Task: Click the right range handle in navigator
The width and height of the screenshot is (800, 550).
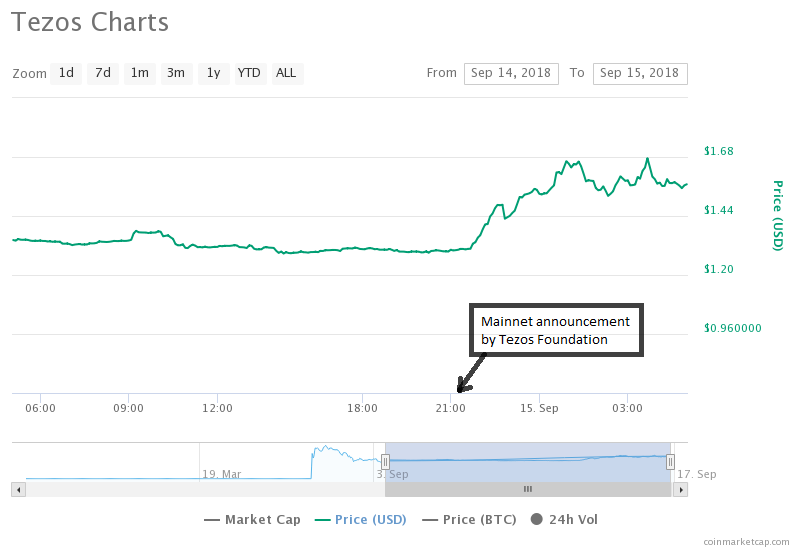Action: point(670,462)
